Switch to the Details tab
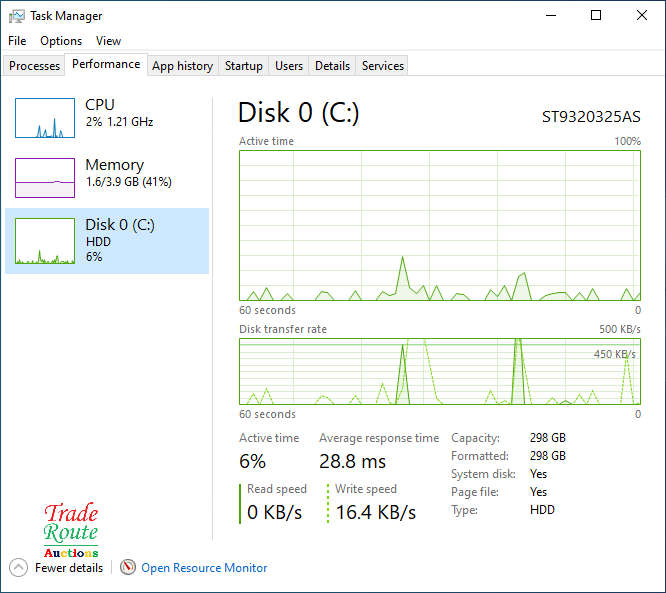The image size is (666, 593). 332,66
